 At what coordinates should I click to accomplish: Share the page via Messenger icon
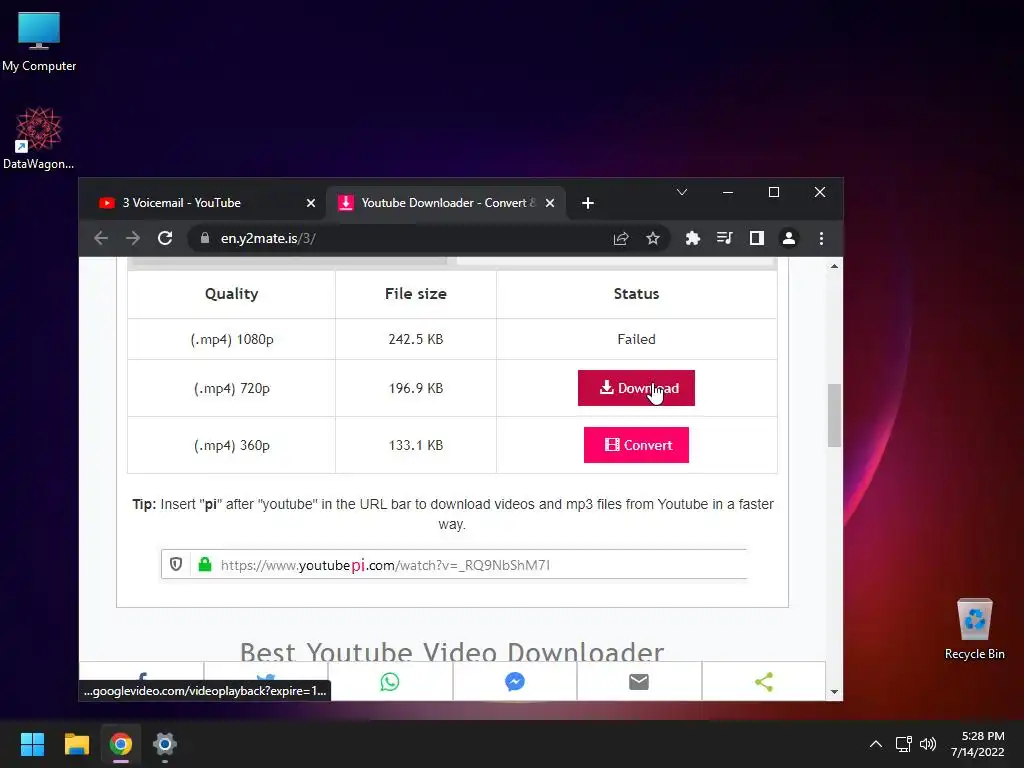coord(515,682)
